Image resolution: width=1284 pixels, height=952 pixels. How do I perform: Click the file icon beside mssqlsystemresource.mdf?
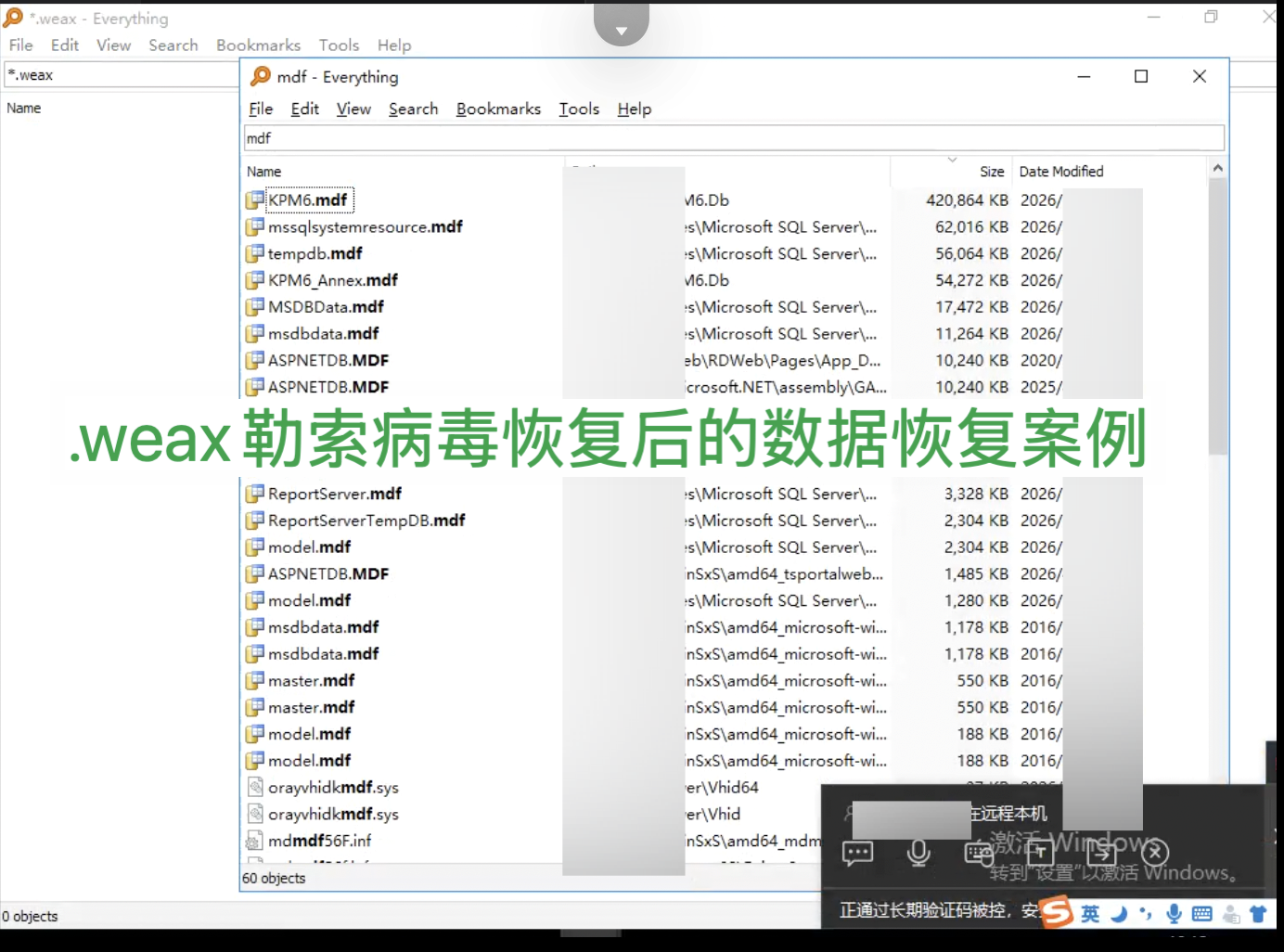255,226
